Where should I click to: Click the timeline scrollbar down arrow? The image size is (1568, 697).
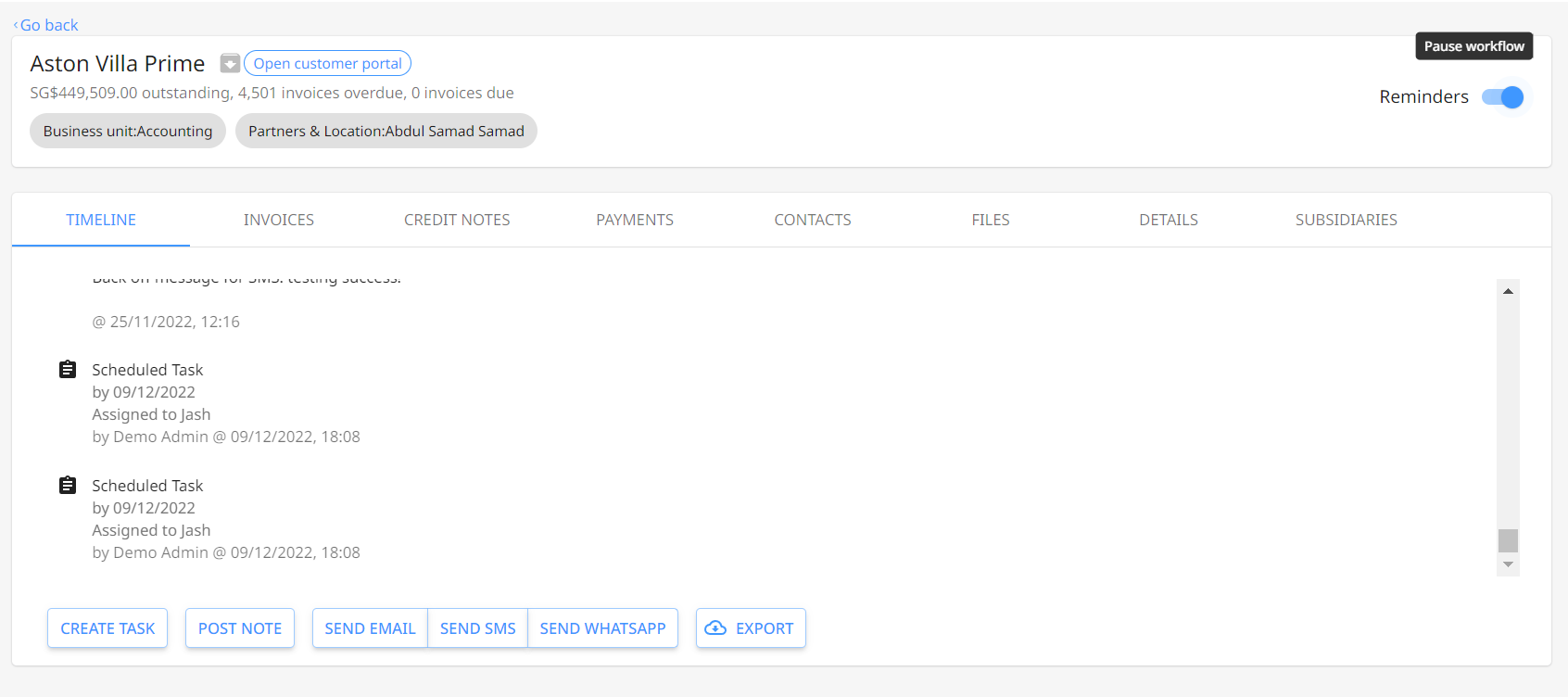tap(1508, 564)
